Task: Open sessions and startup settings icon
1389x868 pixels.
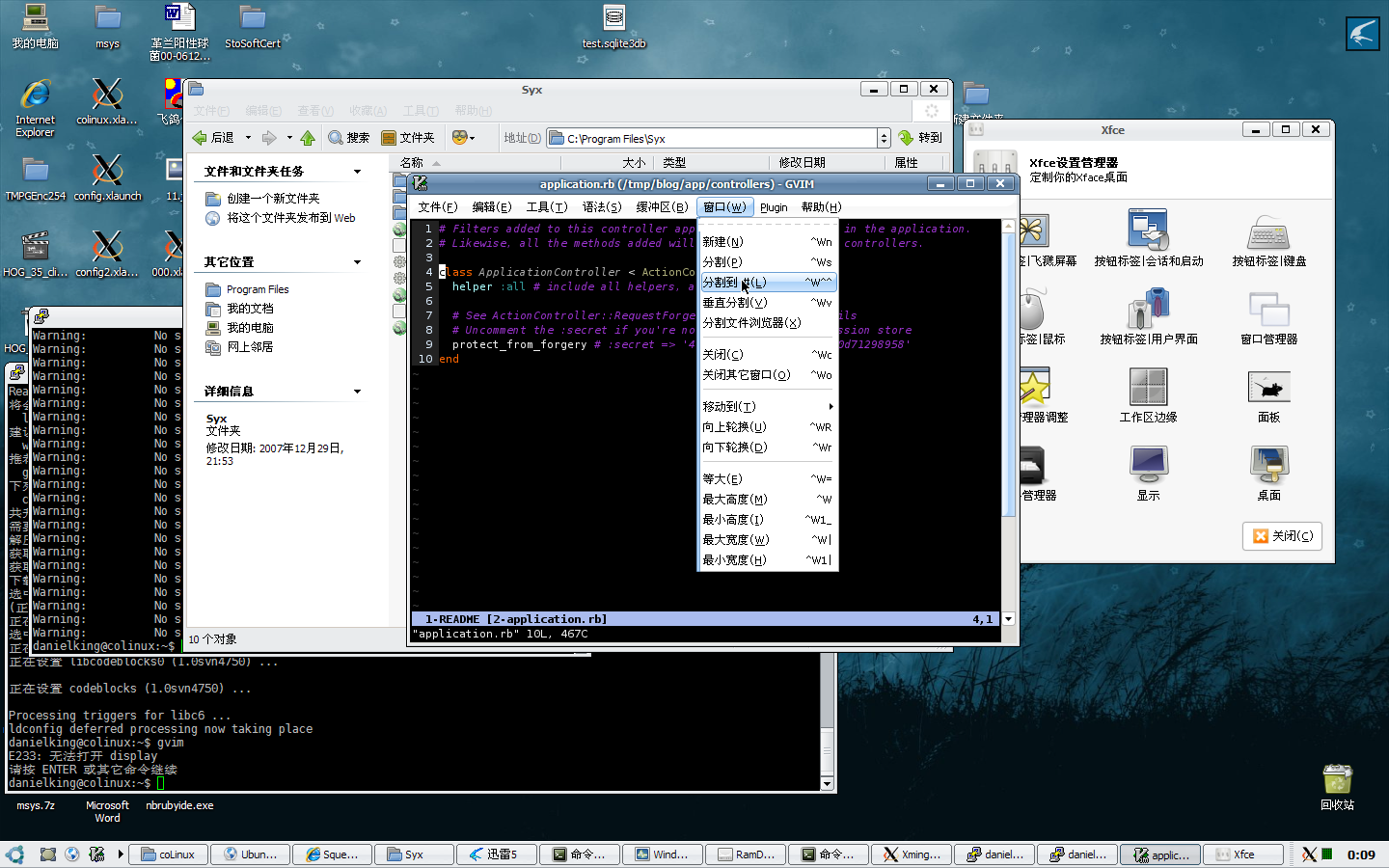Action: (x=1148, y=231)
